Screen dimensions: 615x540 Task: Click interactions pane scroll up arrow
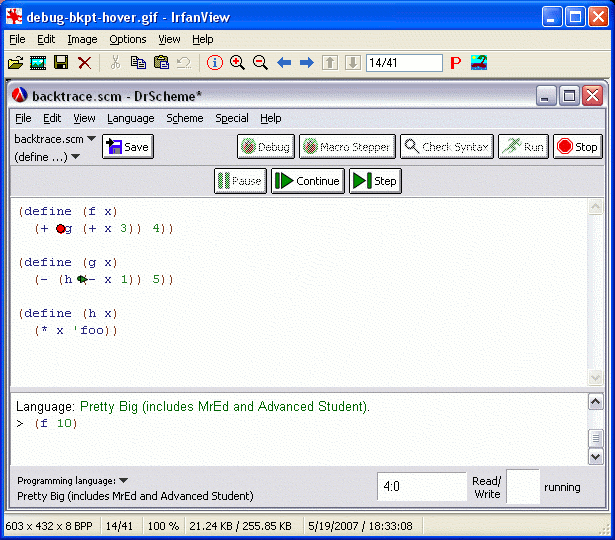coord(595,401)
